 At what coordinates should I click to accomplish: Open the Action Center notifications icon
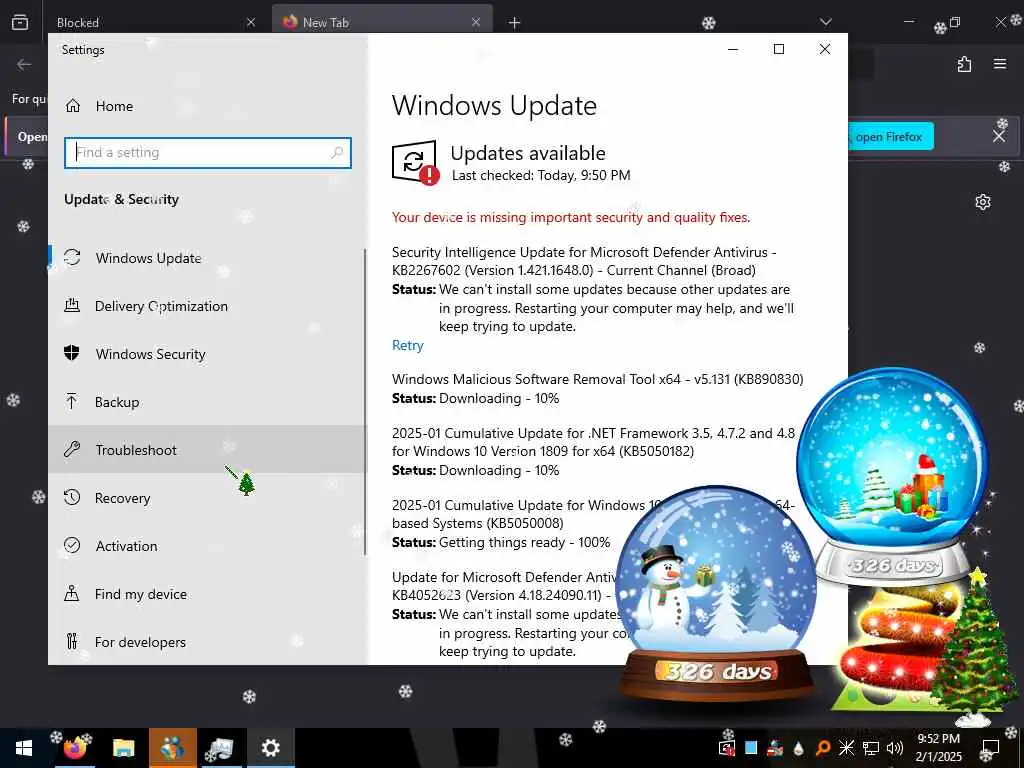[991, 748]
